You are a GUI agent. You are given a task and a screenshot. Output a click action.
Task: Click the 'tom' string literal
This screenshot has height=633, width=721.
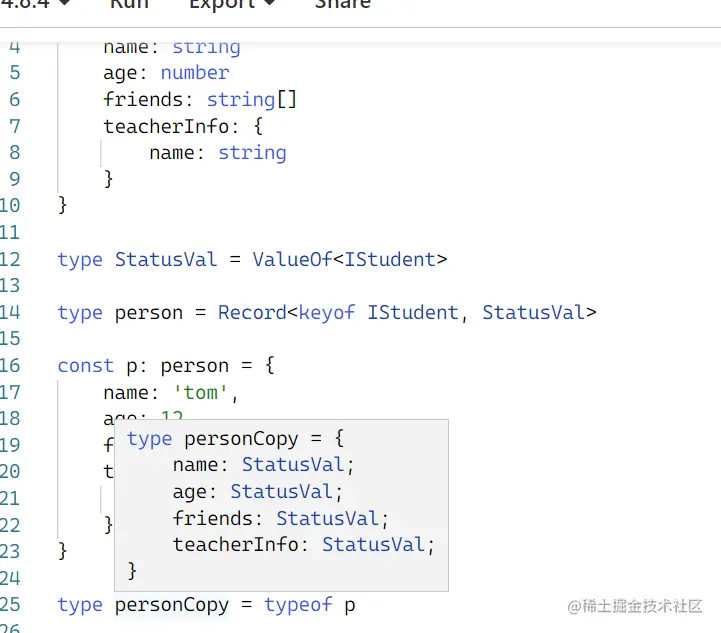[205, 392]
